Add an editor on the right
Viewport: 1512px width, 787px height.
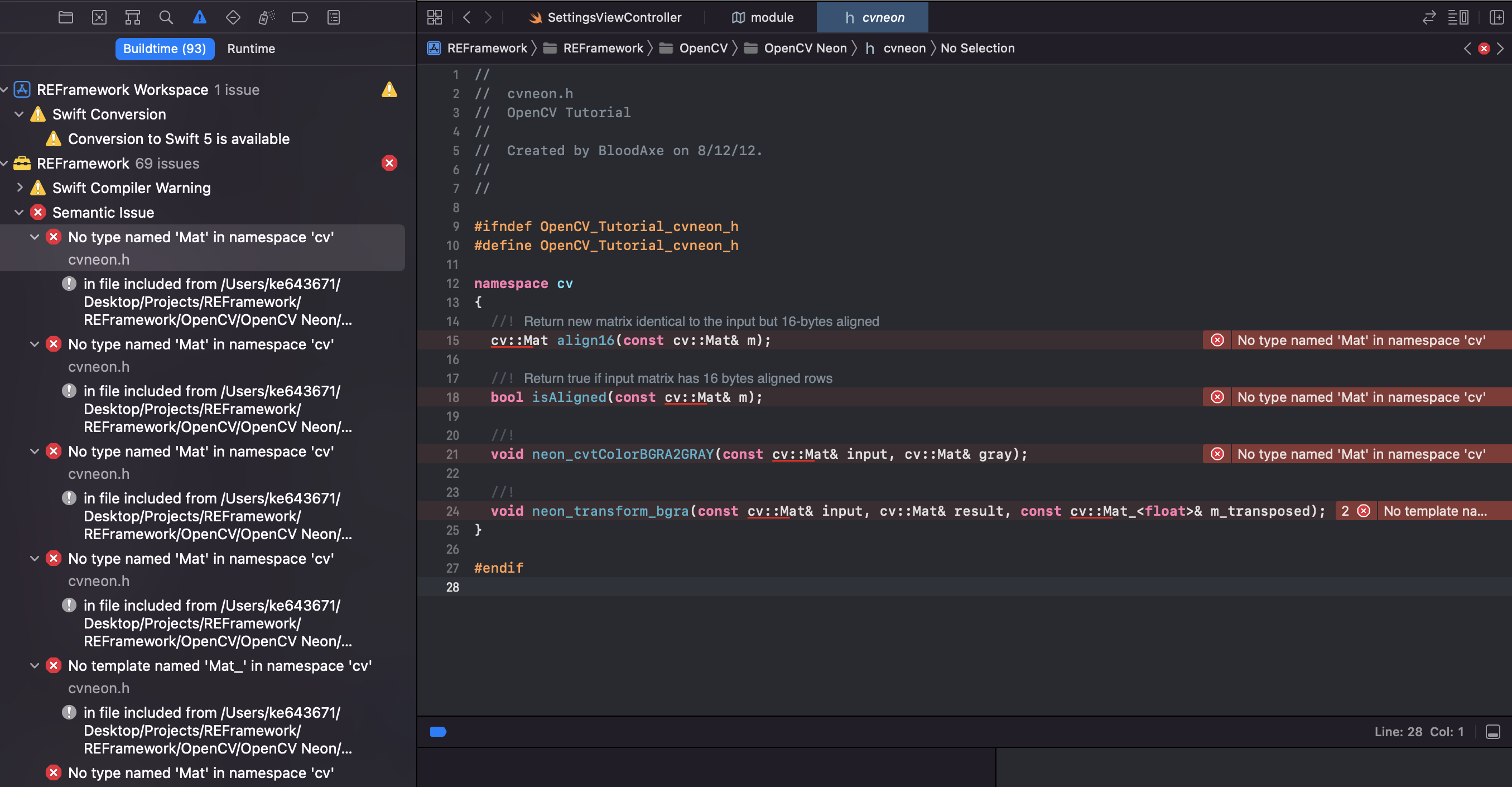pos(1496,18)
